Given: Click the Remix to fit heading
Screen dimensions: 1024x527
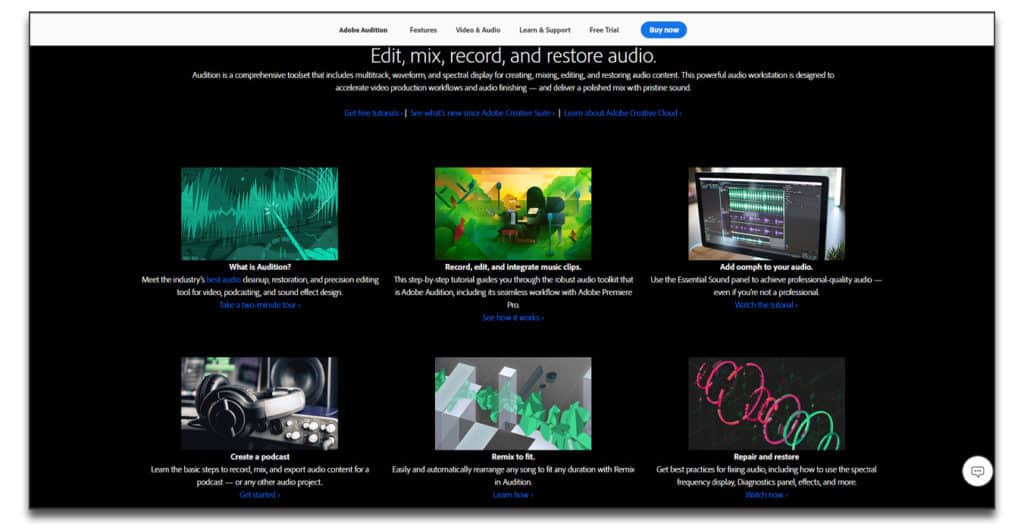Looking at the screenshot, I should (513, 456).
